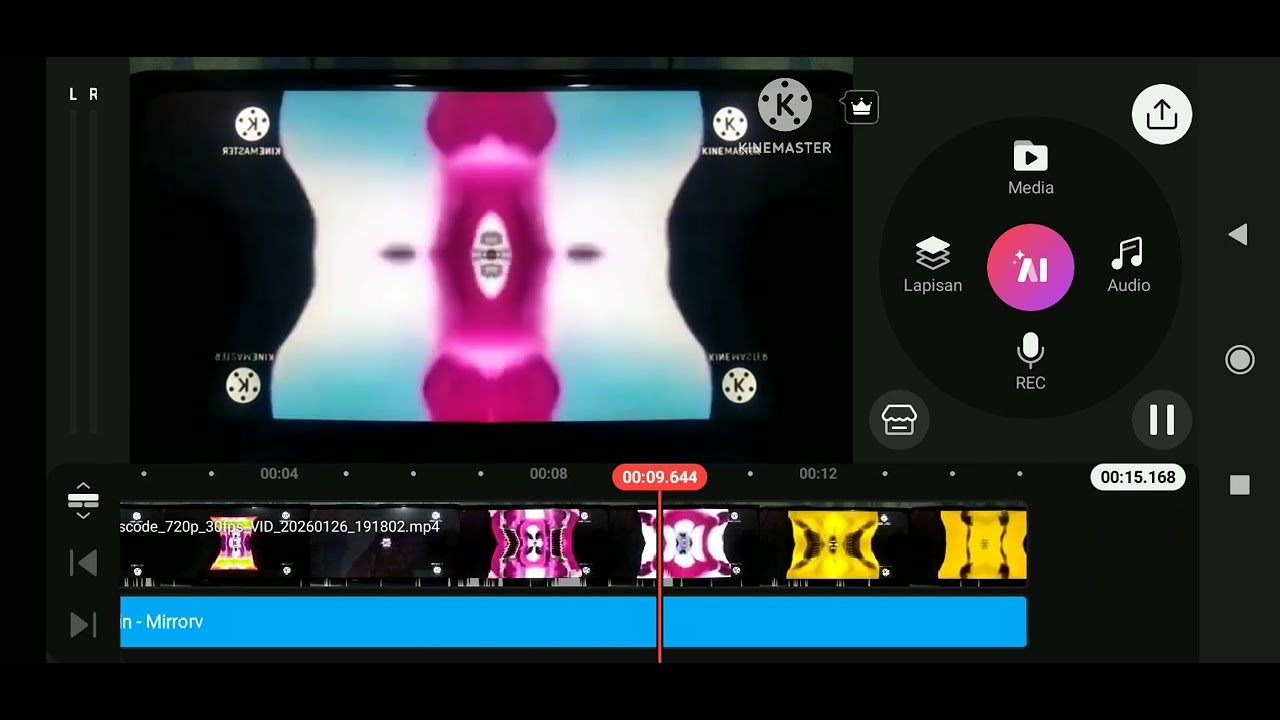1280x720 pixels.
Task: Open the Media browser
Action: (1031, 168)
